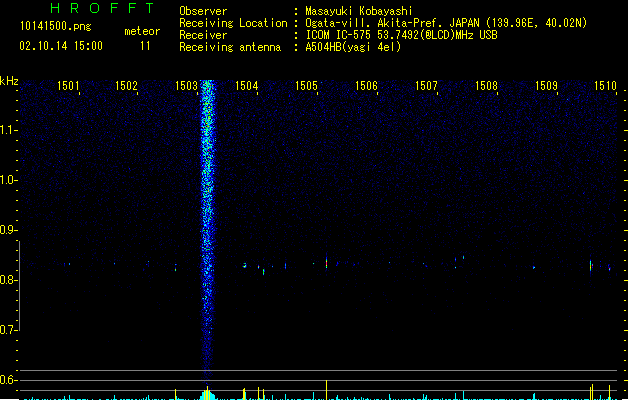
Task: Click observer name Masayuki Kobayashi
Action: [x=359, y=11]
